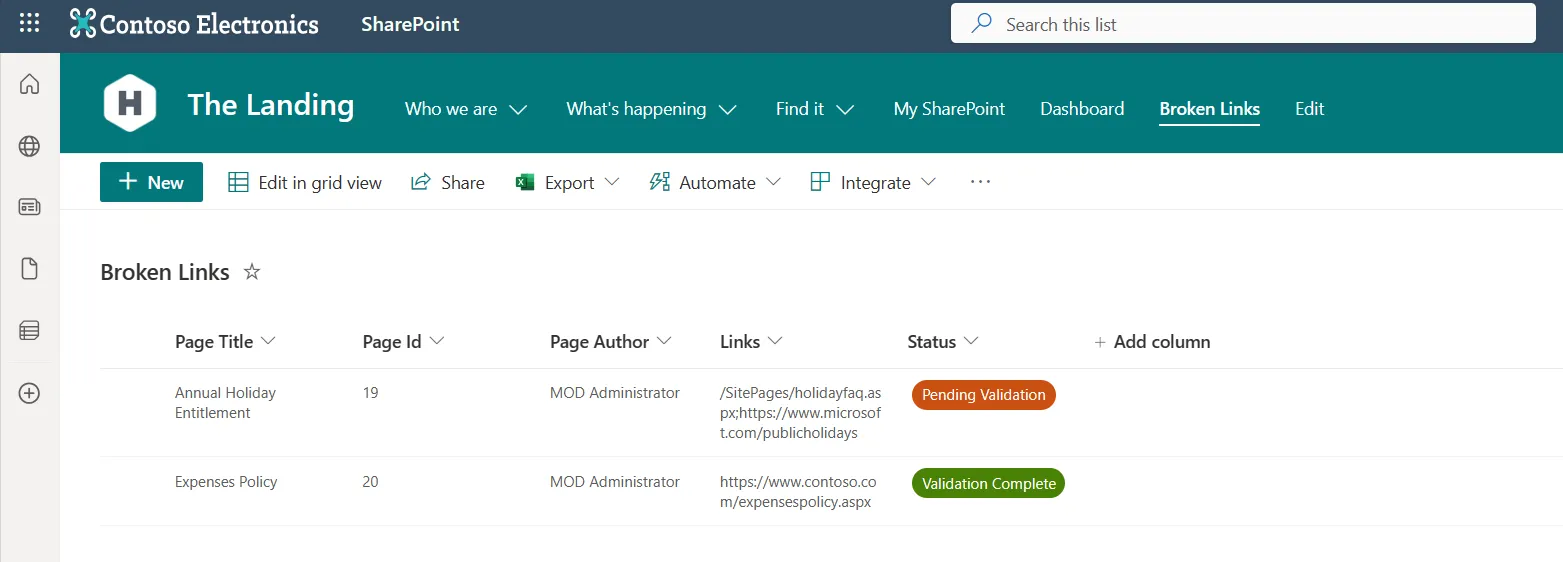Open the app launcher waffle icon
The width and height of the screenshot is (1563, 562).
coord(30,24)
